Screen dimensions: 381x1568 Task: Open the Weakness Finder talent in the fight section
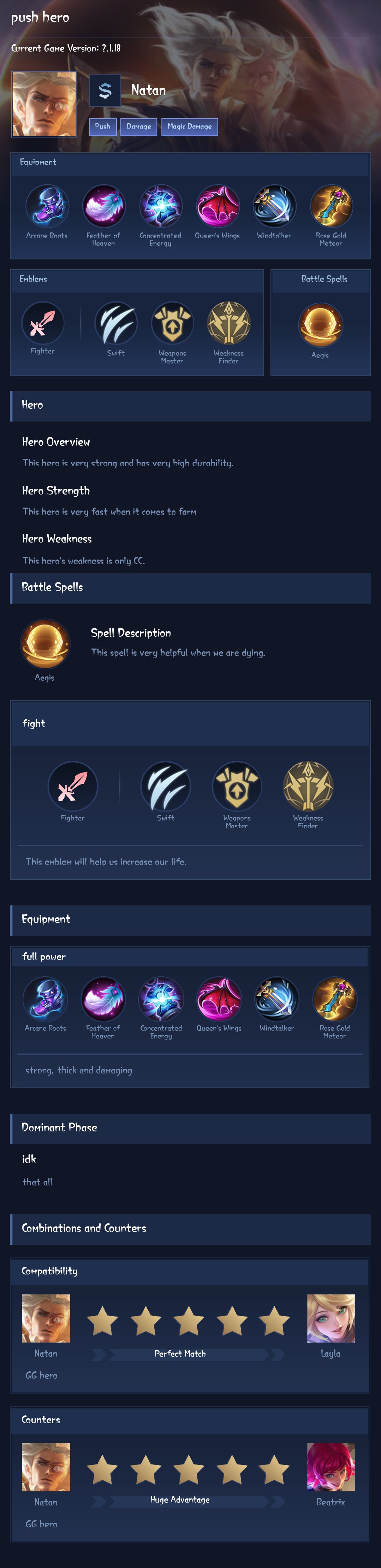click(308, 786)
